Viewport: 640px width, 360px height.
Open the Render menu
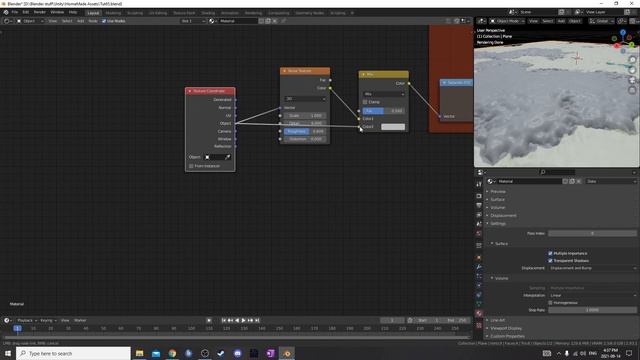tap(40, 12)
